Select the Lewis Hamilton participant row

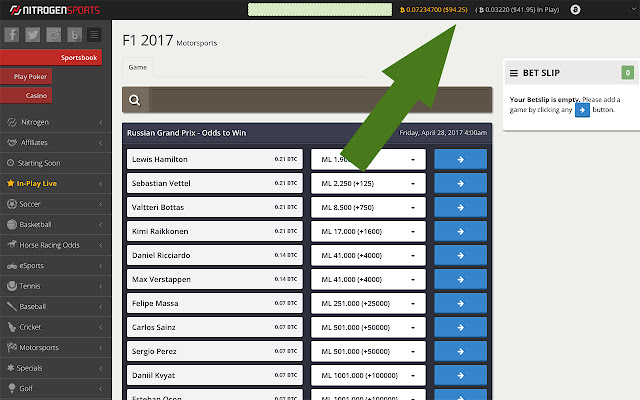[215, 159]
